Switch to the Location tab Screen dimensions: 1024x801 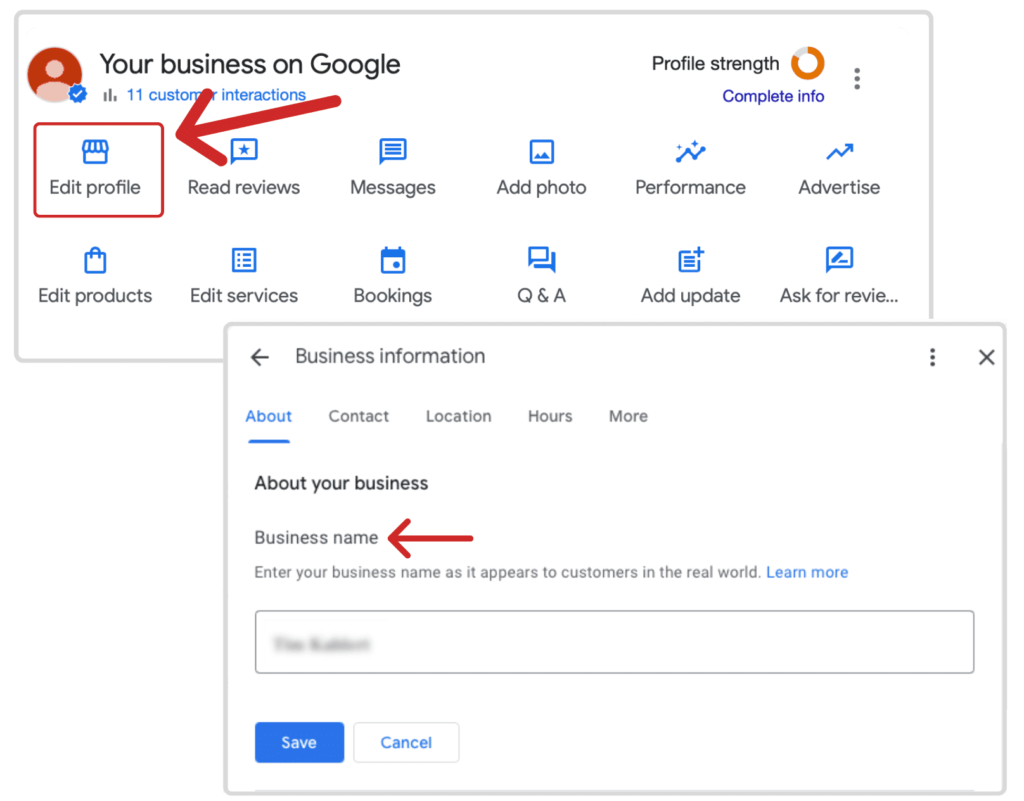point(458,416)
